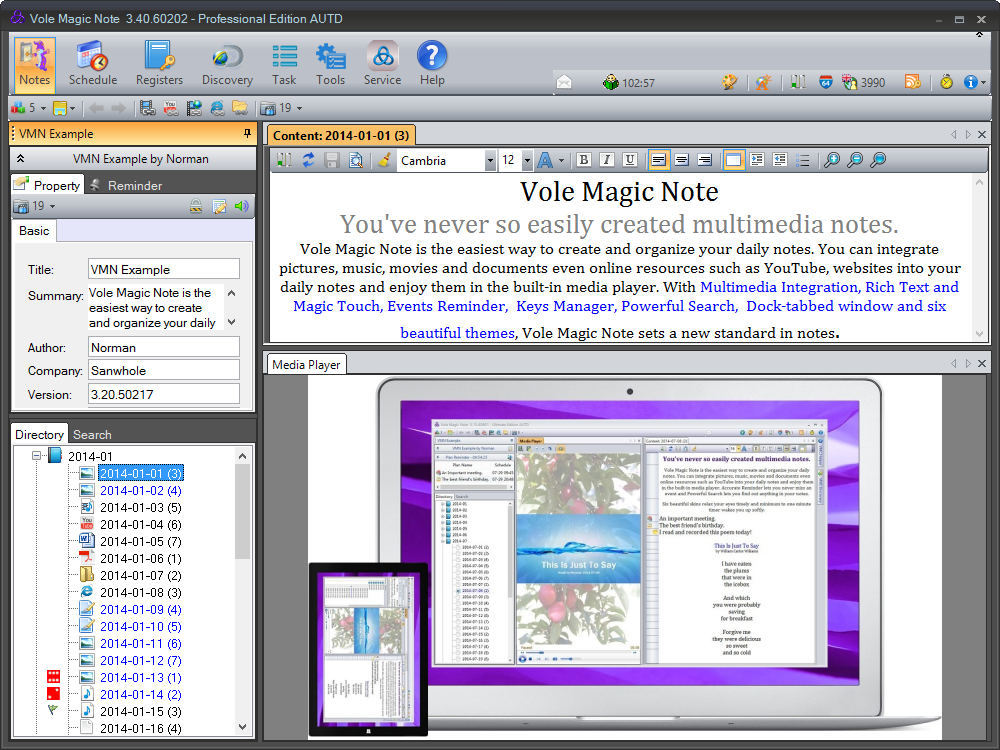1000x750 pixels.
Task: Open the Service module
Action: (x=382, y=62)
